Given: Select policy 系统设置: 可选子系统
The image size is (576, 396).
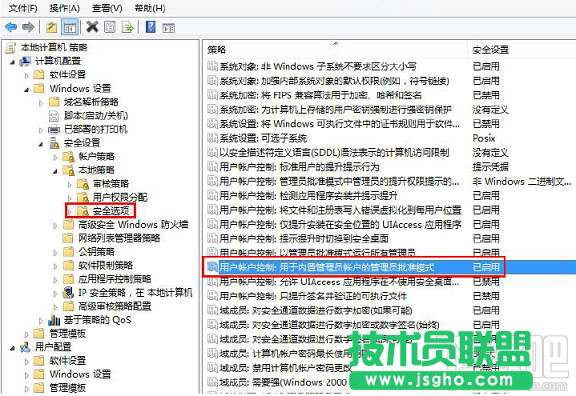Looking at the screenshot, I should [263, 138].
